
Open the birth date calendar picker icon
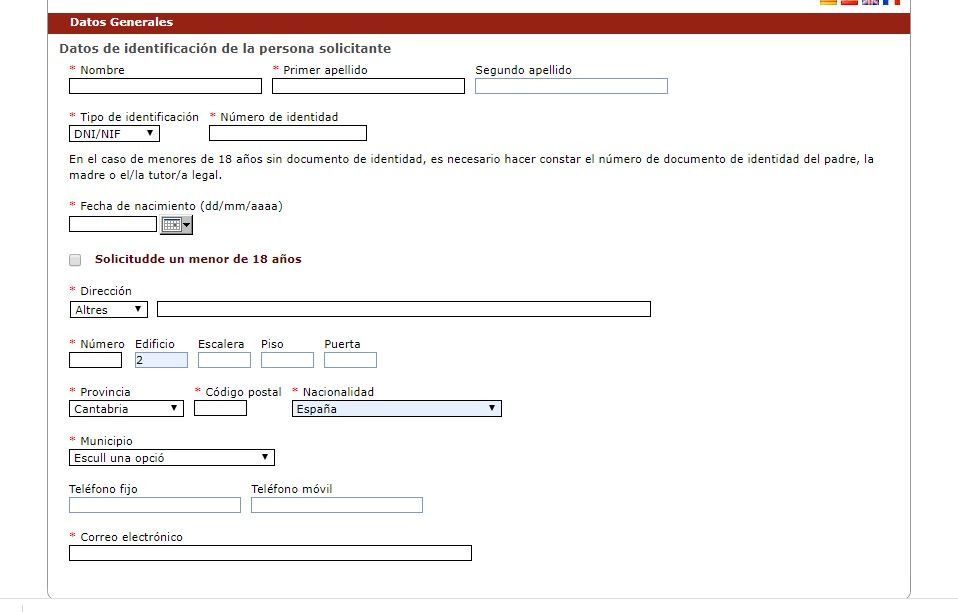tap(177, 225)
